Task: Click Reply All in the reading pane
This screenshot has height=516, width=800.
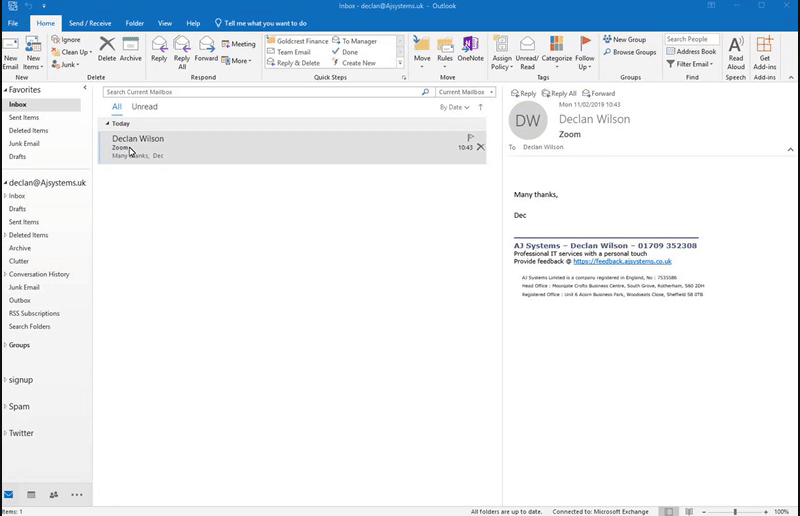Action: point(557,93)
